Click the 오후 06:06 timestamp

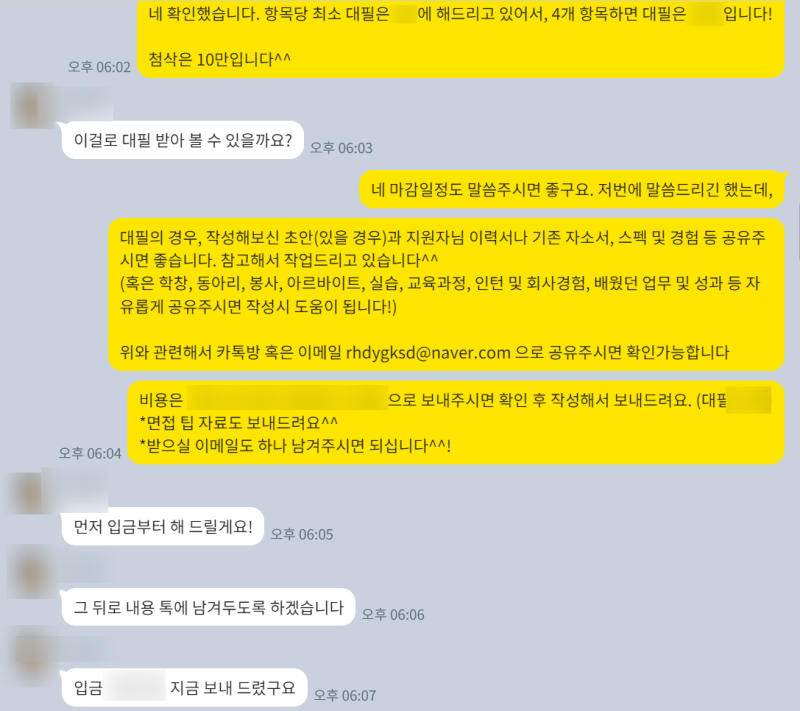[393, 615]
